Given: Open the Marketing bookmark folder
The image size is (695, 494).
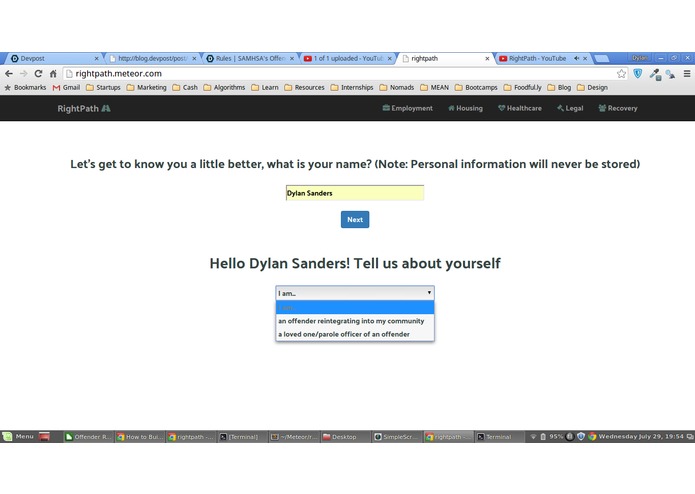Looking at the screenshot, I should pyautogui.click(x=146, y=88).
